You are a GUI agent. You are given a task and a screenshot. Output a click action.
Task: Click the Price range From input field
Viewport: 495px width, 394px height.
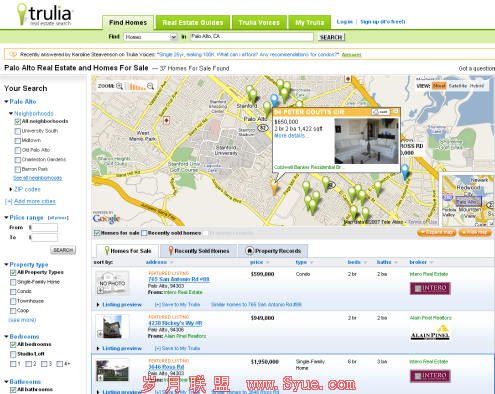[44, 228]
